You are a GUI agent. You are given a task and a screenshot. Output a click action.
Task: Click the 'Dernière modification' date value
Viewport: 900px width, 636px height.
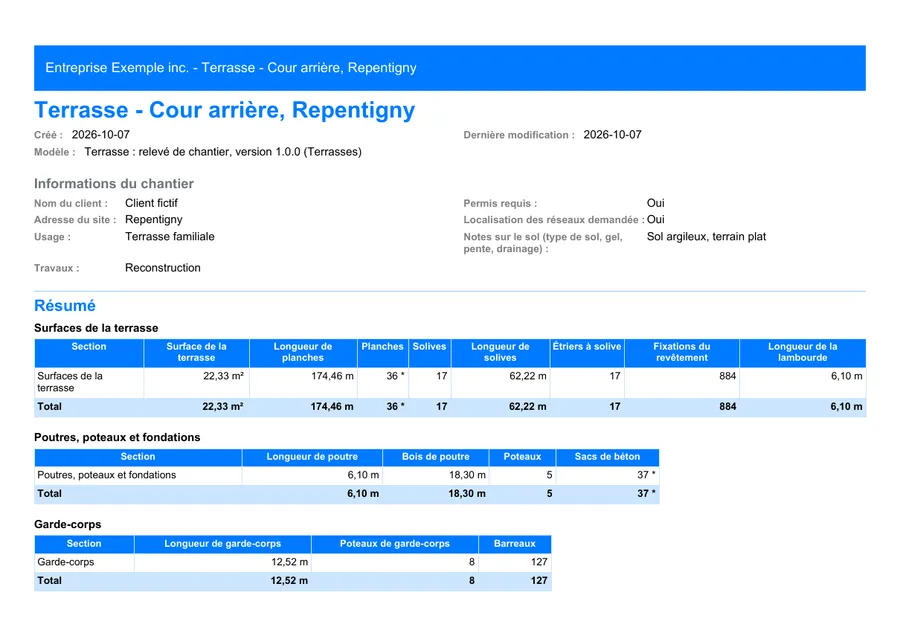[x=612, y=135]
